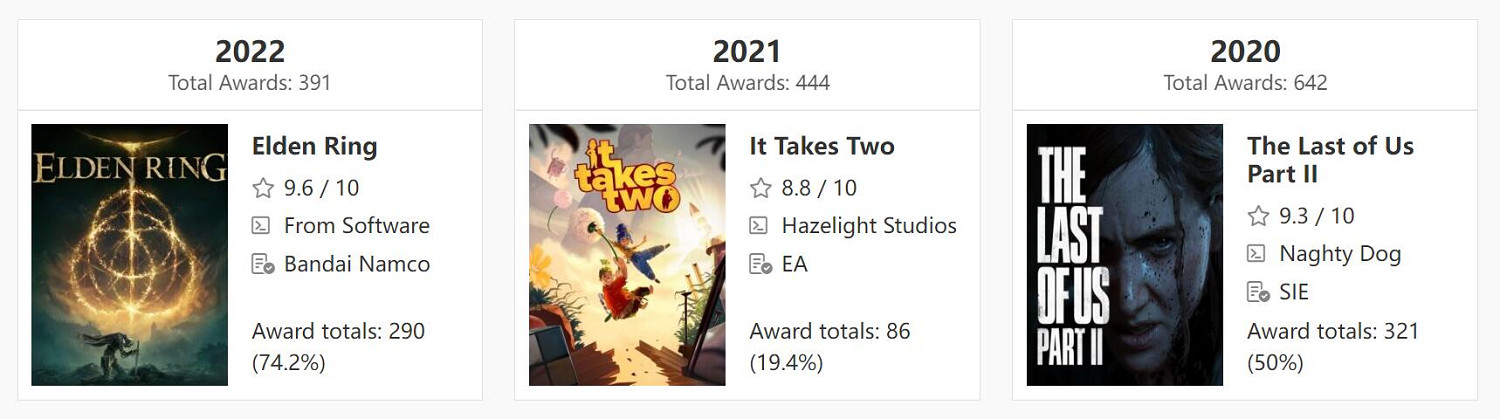Select the 2020 year heading
1500x419 pixels.
[x=1245, y=51]
